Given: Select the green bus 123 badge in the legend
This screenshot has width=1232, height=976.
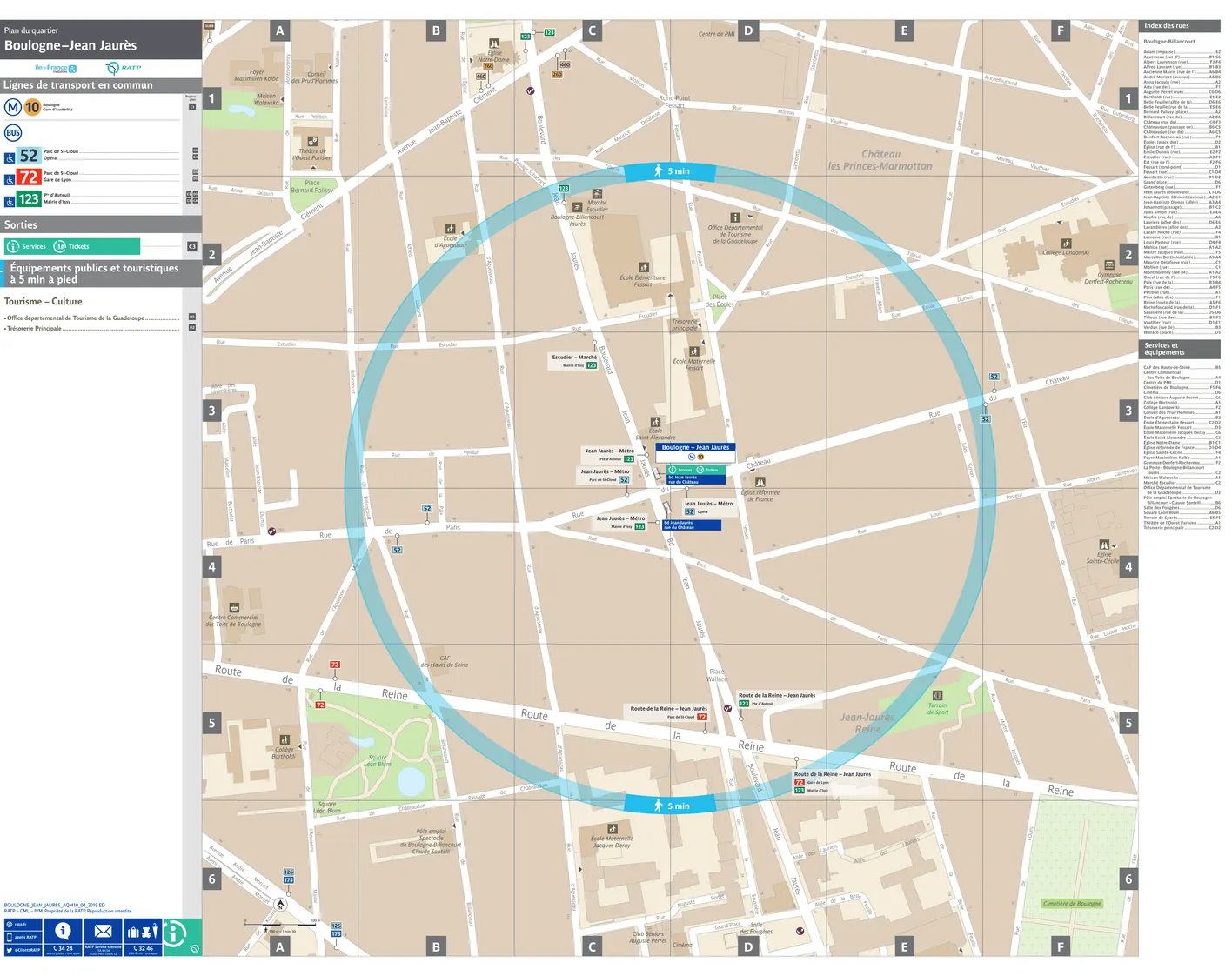Looking at the screenshot, I should coord(29,199).
